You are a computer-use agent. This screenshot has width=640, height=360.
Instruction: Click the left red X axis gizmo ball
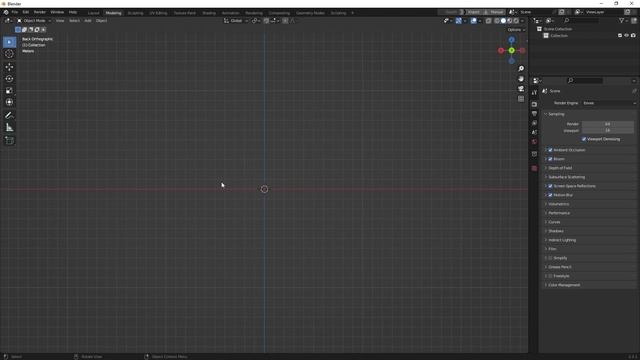501,50
